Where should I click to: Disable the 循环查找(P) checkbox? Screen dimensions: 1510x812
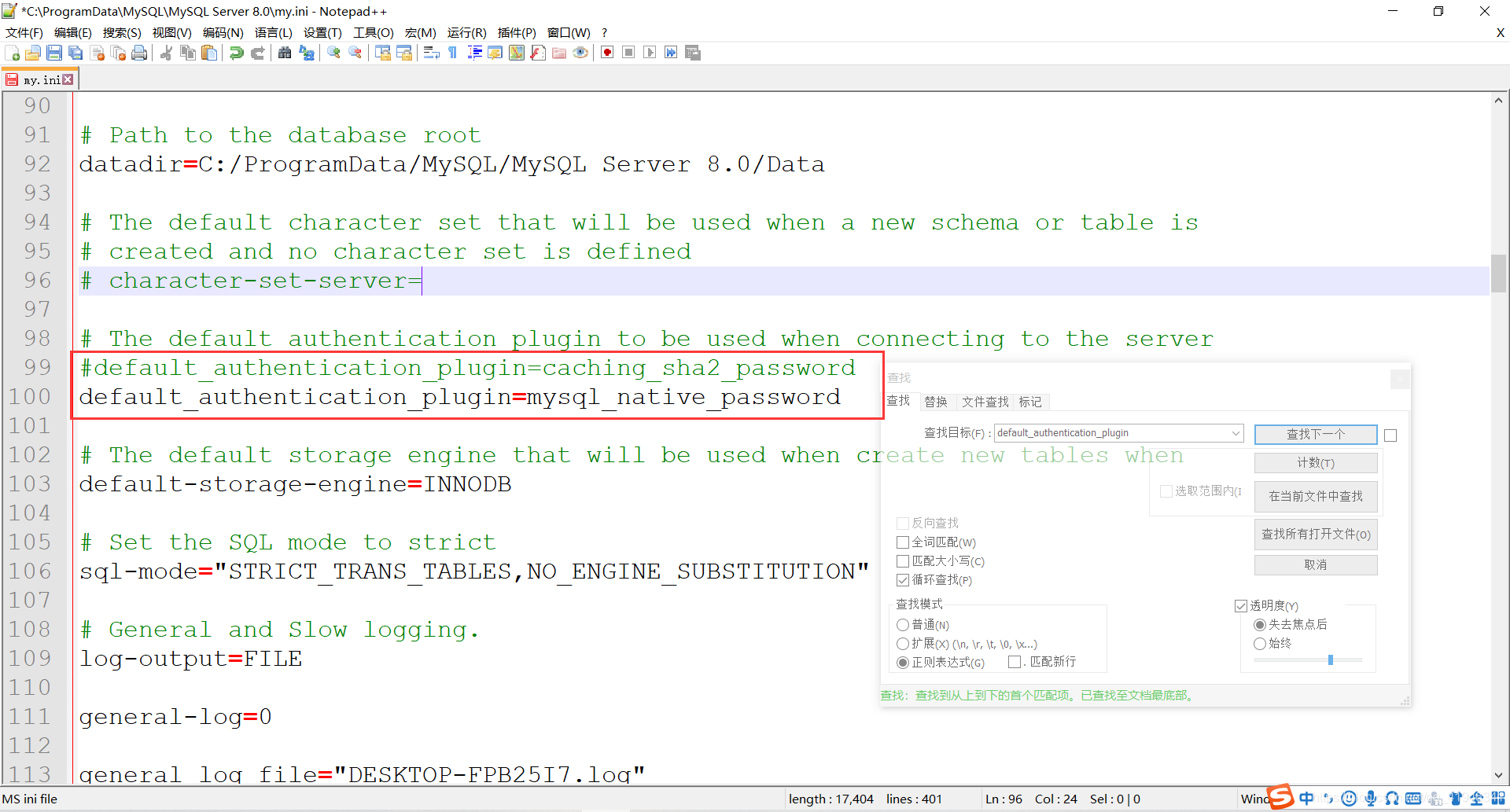[x=903, y=580]
